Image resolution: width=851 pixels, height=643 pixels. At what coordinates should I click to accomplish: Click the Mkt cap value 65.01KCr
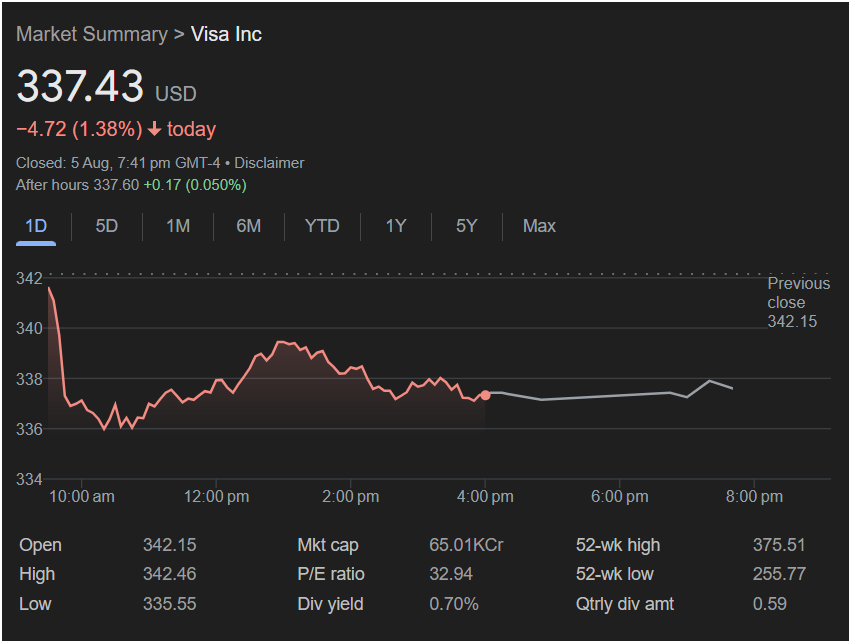[x=466, y=545]
